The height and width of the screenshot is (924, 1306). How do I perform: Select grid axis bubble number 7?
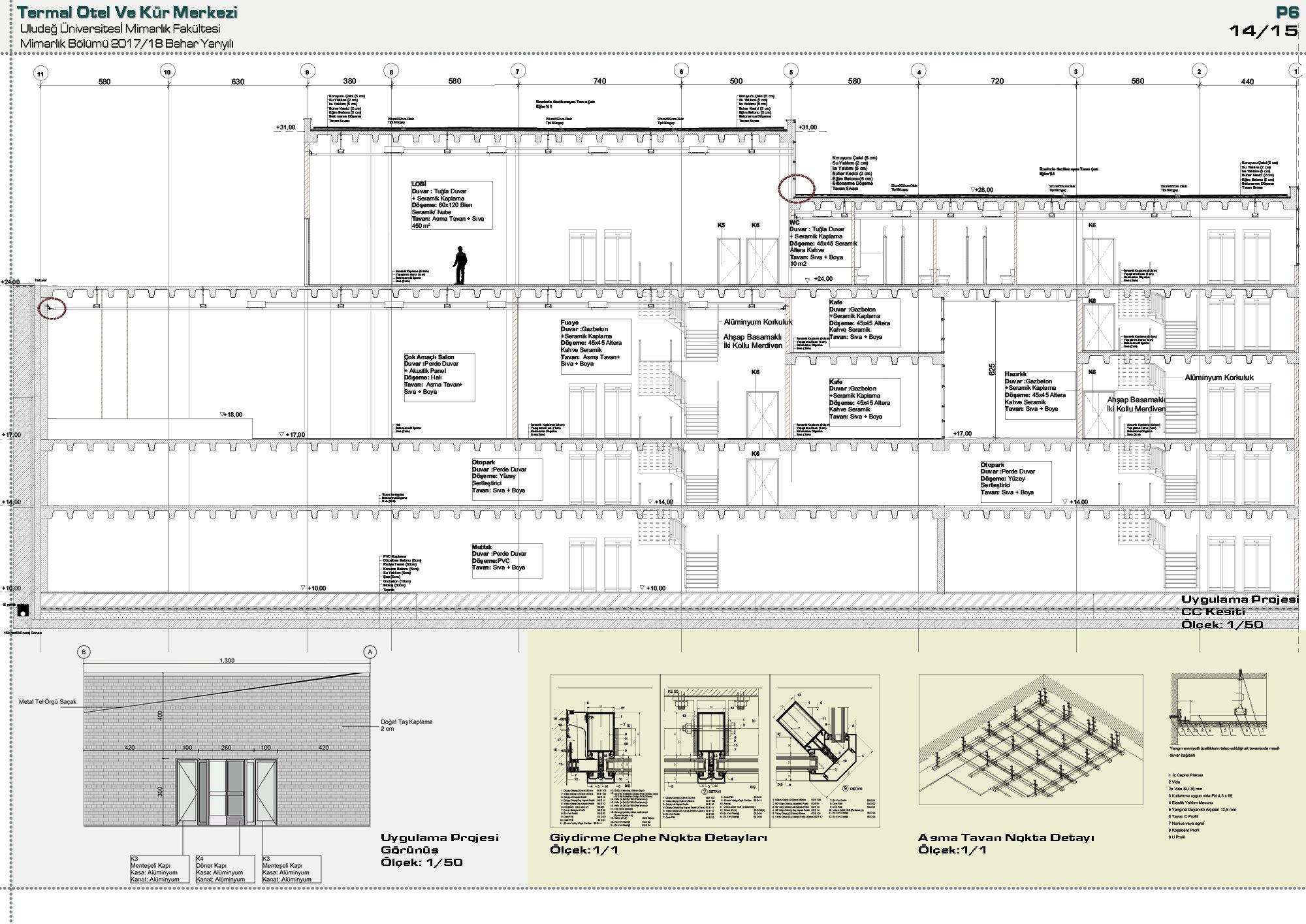pyautogui.click(x=517, y=72)
